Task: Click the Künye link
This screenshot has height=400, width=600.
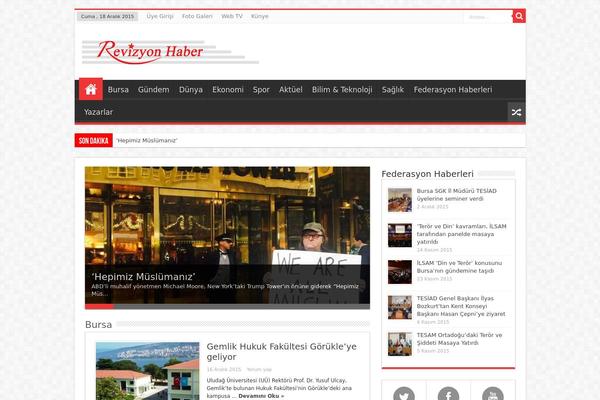Action: [259, 16]
